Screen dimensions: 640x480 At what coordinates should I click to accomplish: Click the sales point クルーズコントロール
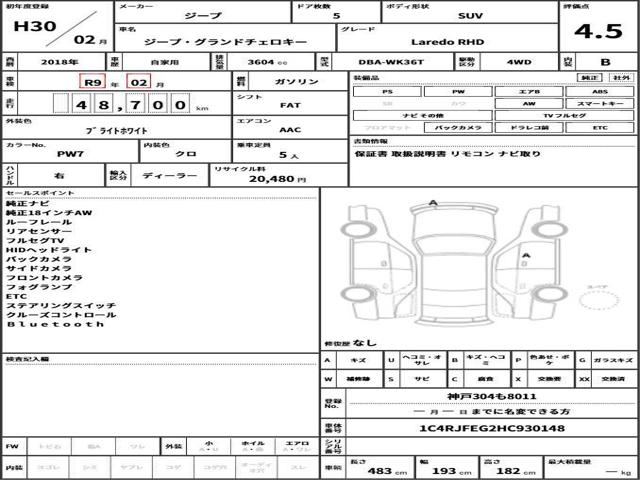[61, 315]
